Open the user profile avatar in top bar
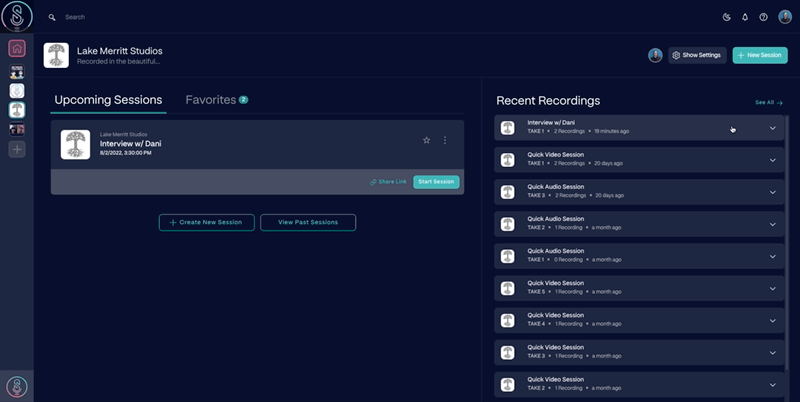The image size is (800, 402). click(x=785, y=17)
